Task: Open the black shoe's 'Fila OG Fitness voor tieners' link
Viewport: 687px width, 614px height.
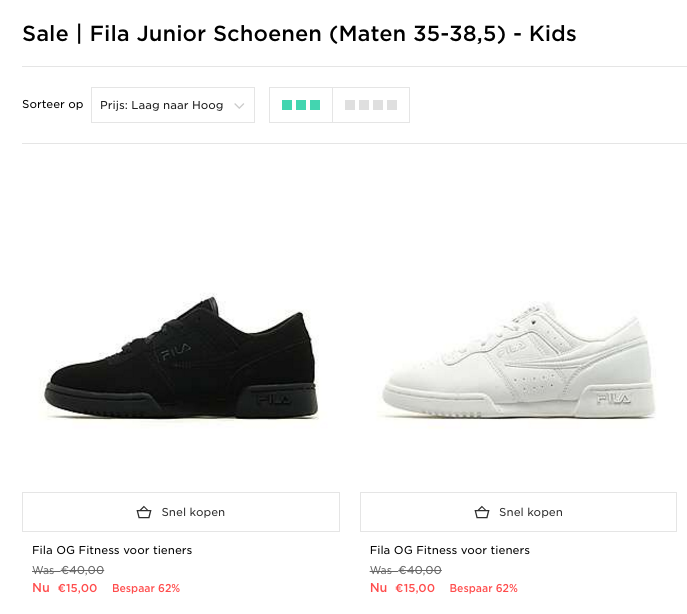Action: (x=112, y=550)
